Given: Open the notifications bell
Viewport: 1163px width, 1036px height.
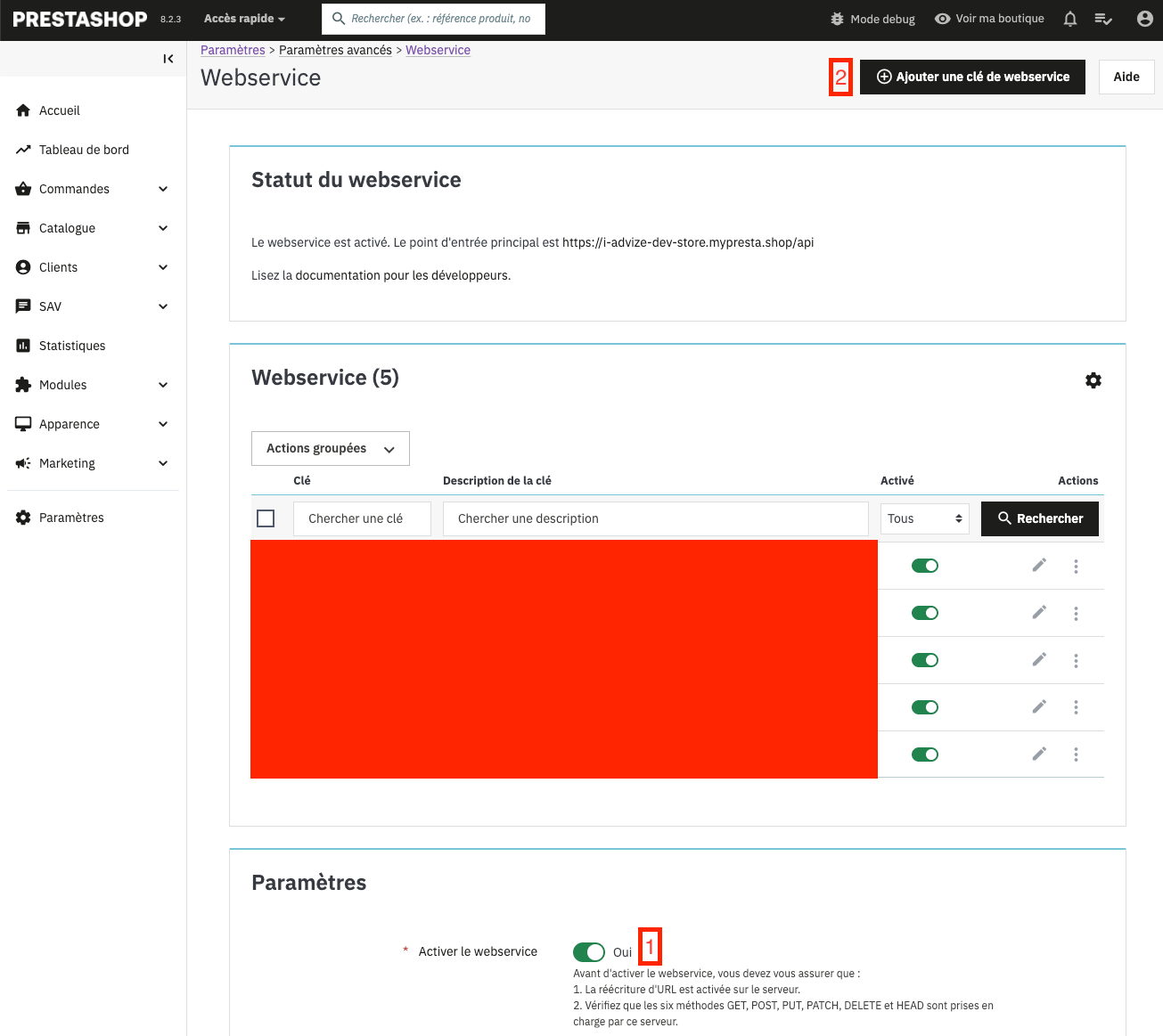Looking at the screenshot, I should coord(1070,19).
